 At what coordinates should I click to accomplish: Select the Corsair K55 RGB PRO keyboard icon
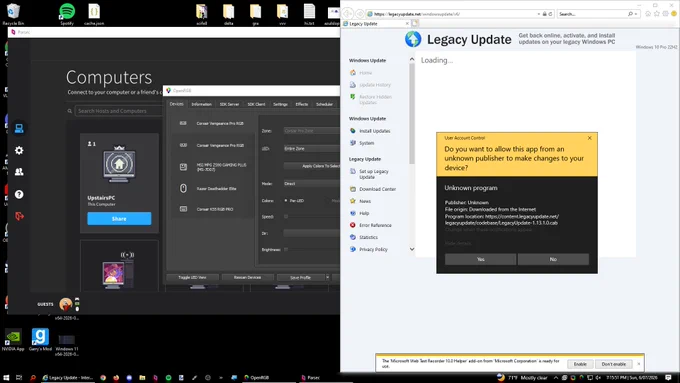point(183,209)
